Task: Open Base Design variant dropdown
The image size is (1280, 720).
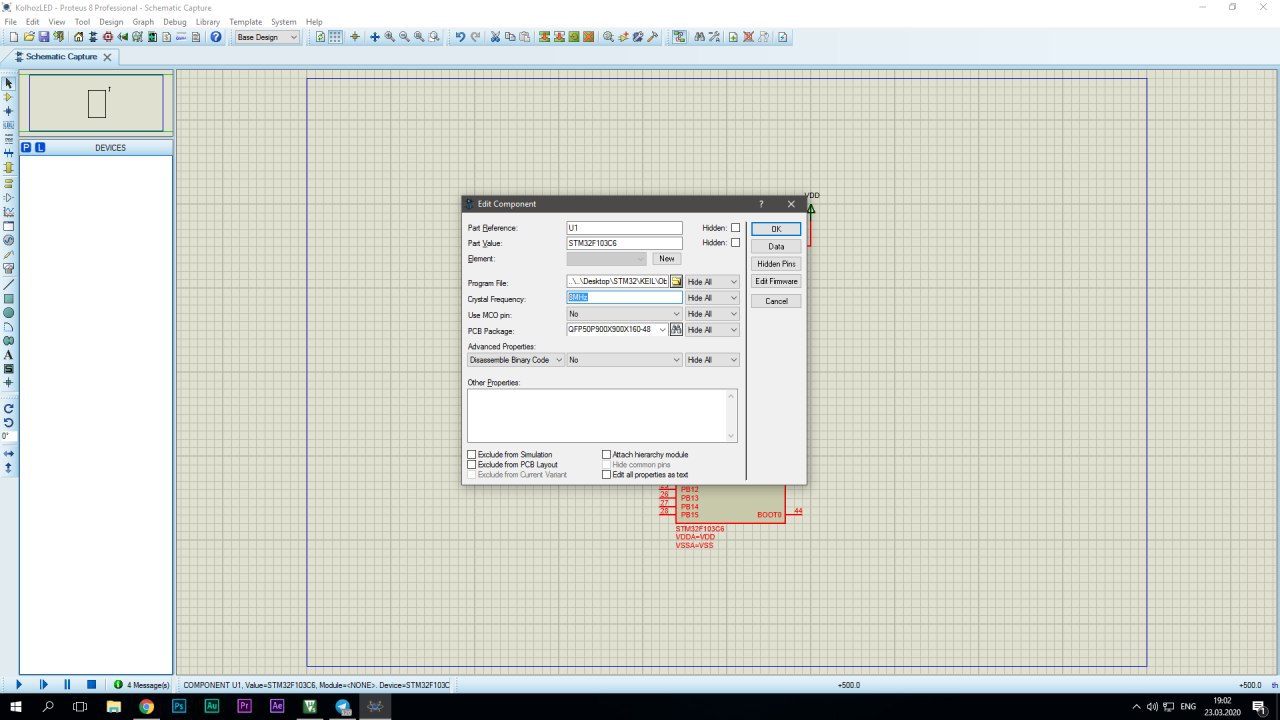Action: click(x=267, y=37)
